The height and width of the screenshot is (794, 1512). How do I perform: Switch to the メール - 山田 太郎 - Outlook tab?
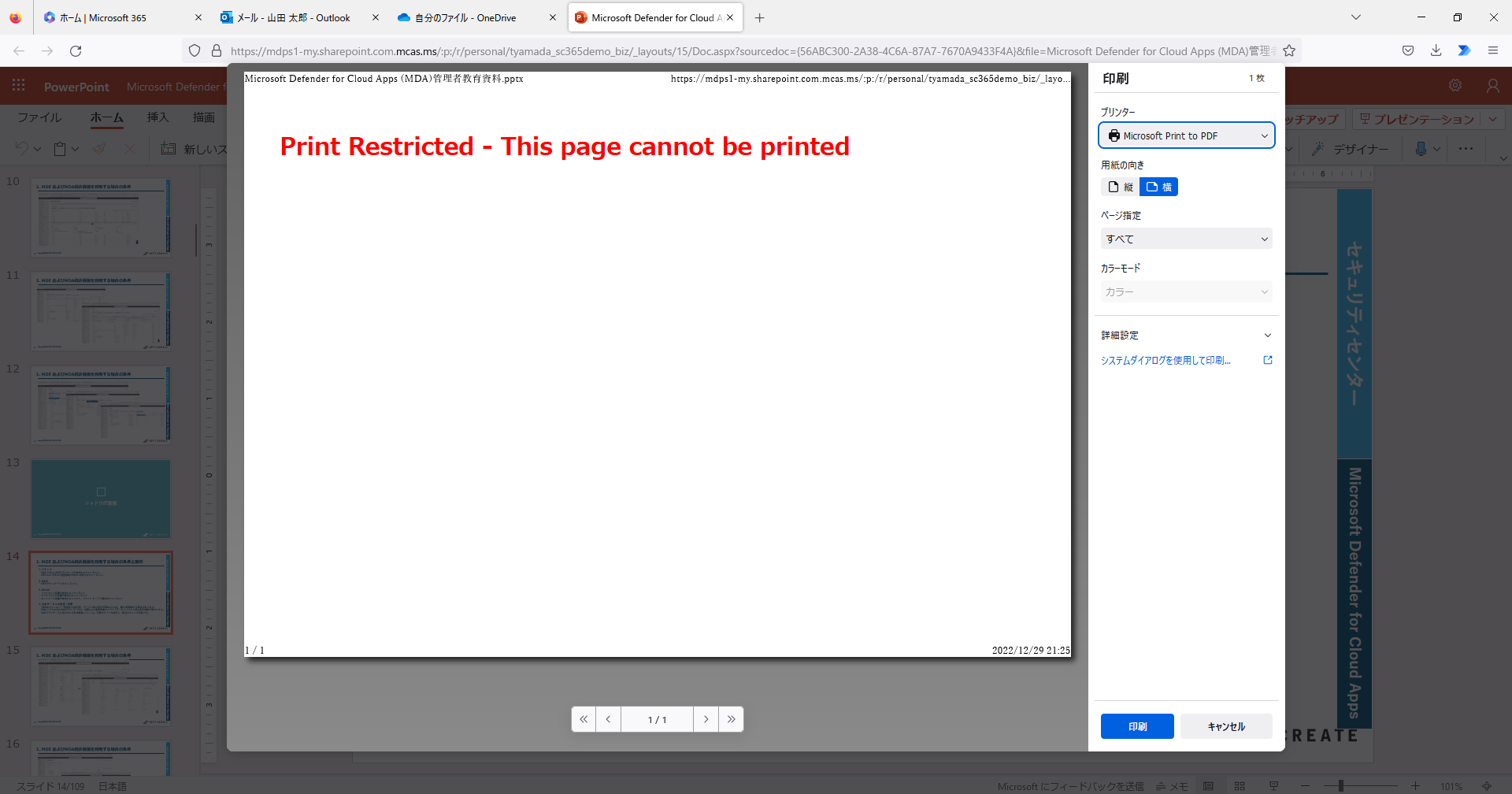point(299,17)
